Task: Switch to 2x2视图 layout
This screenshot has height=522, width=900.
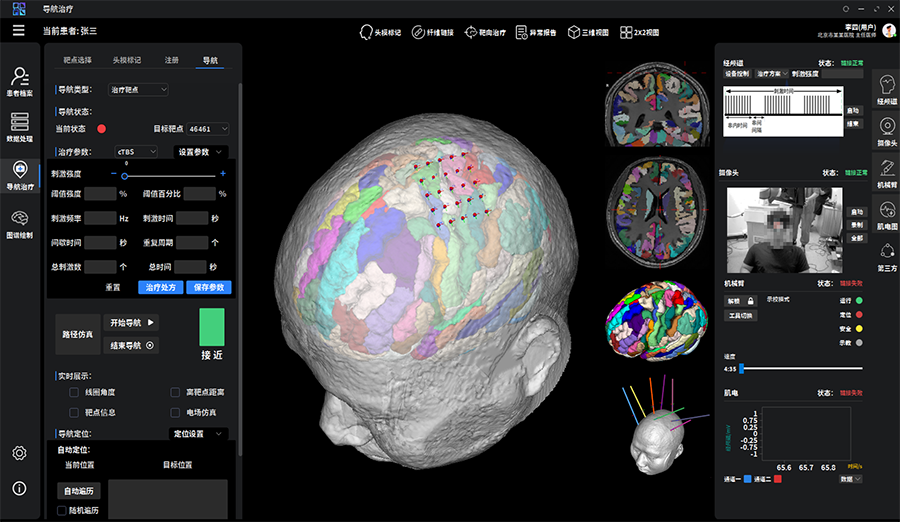Action: (639, 32)
